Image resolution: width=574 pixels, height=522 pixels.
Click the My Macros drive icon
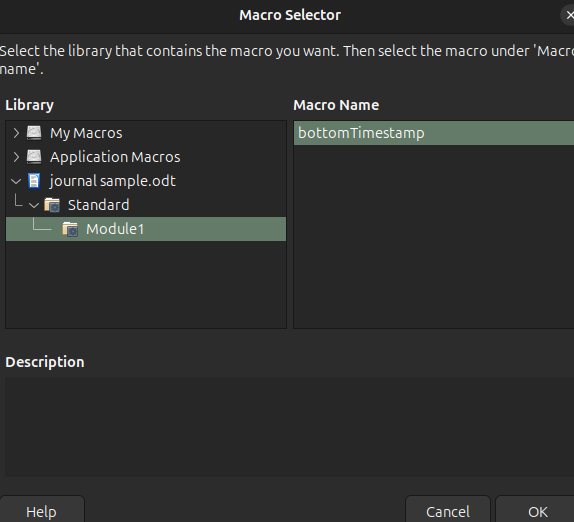coord(34,133)
